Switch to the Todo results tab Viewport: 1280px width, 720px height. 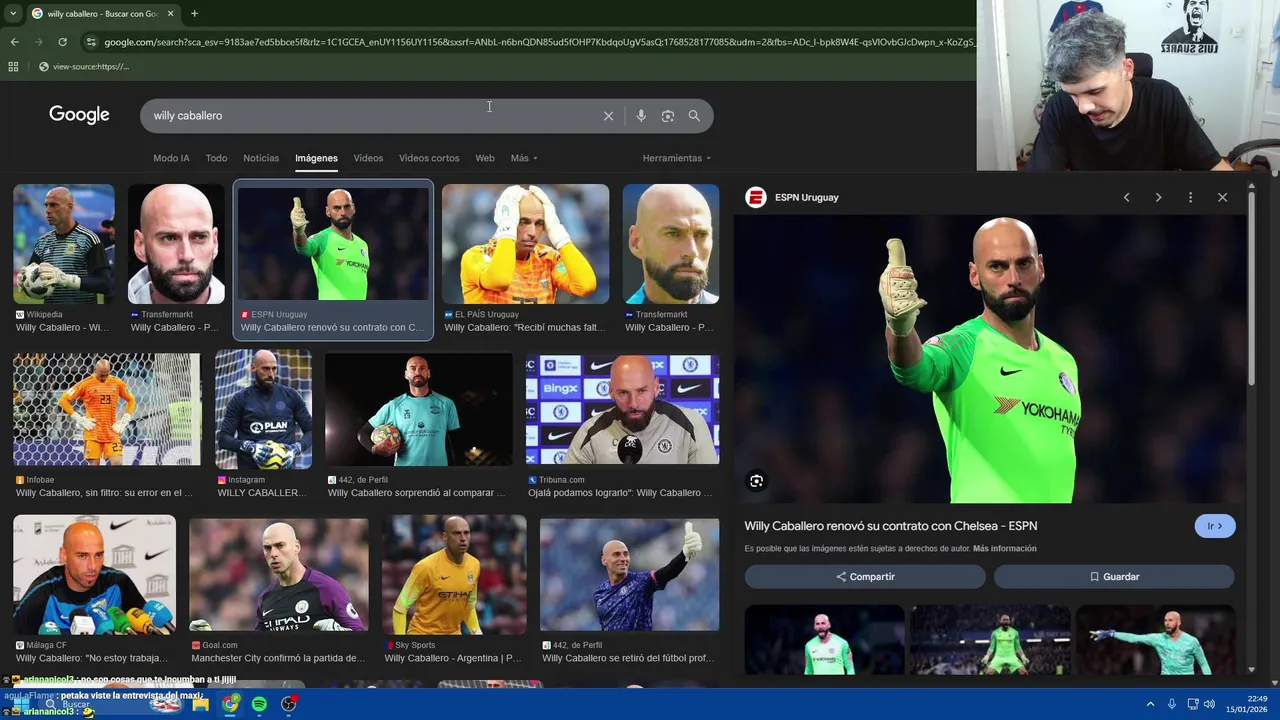click(216, 158)
